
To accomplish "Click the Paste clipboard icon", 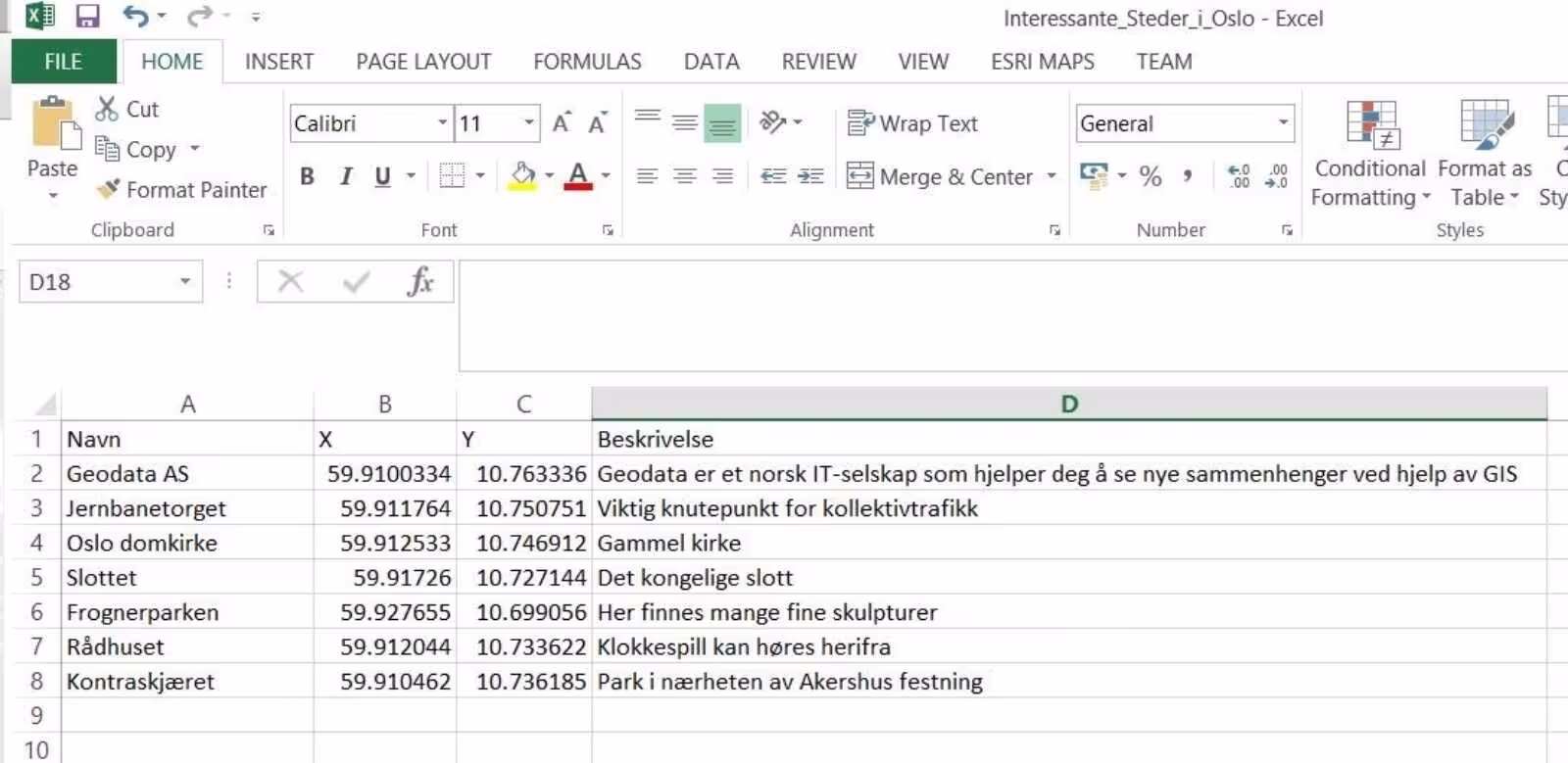I will 54,123.
